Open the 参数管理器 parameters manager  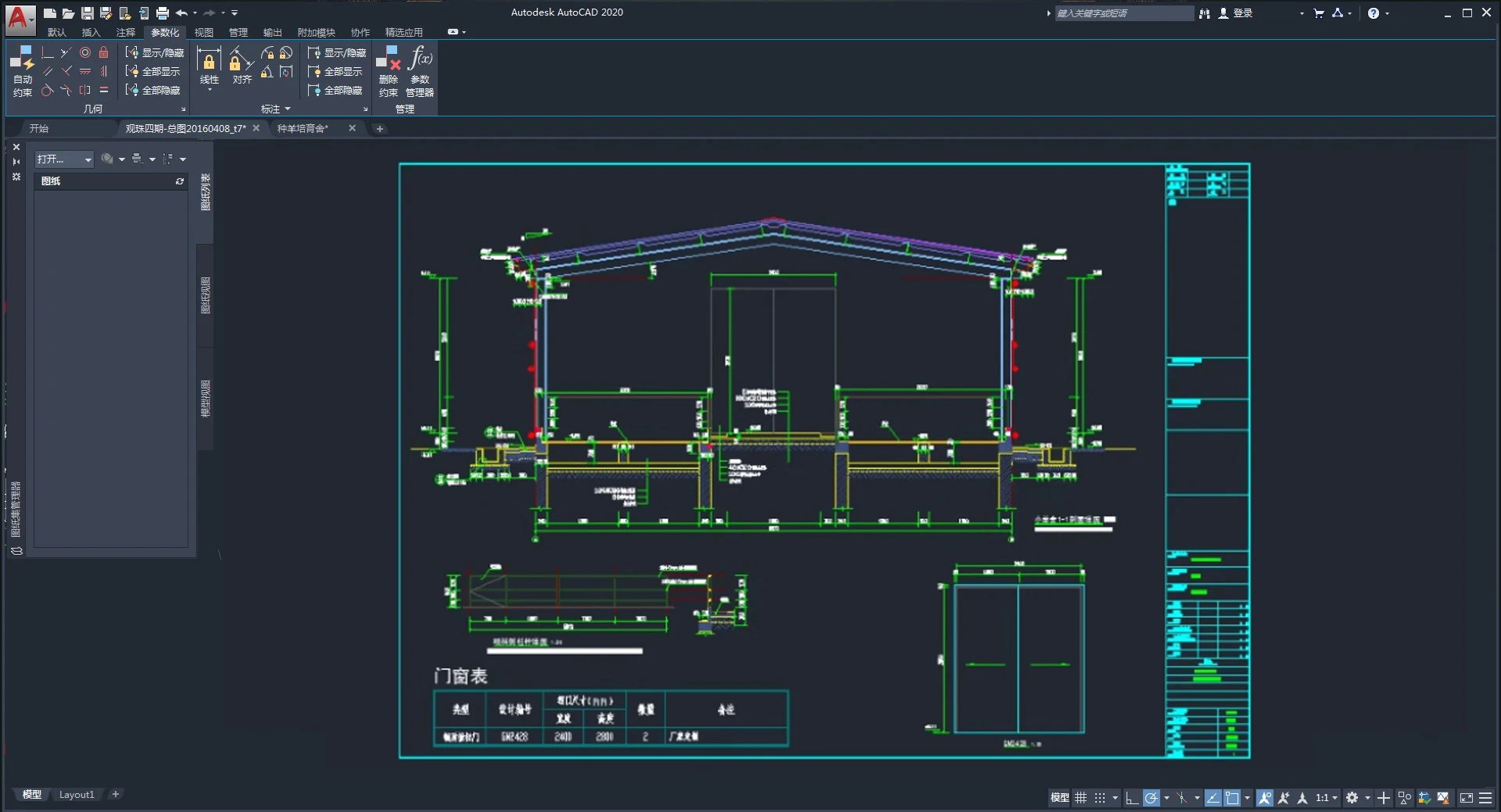pyautogui.click(x=420, y=70)
